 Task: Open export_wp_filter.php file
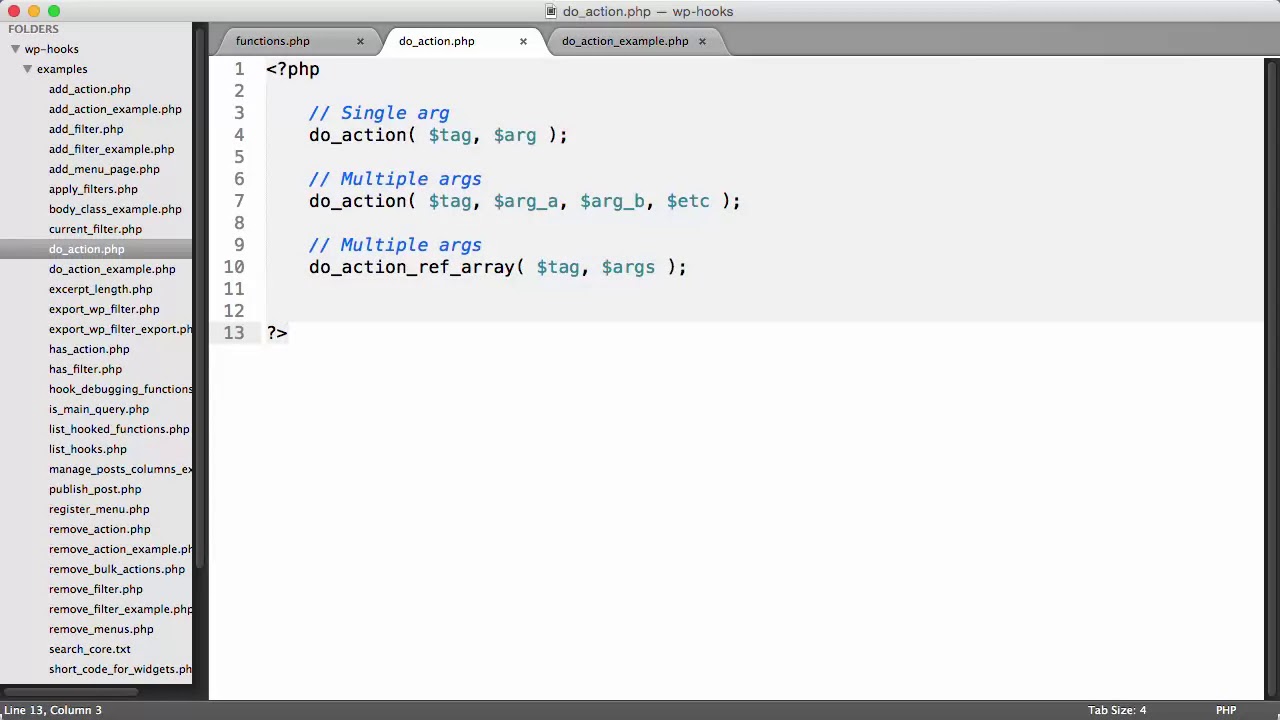coord(104,309)
